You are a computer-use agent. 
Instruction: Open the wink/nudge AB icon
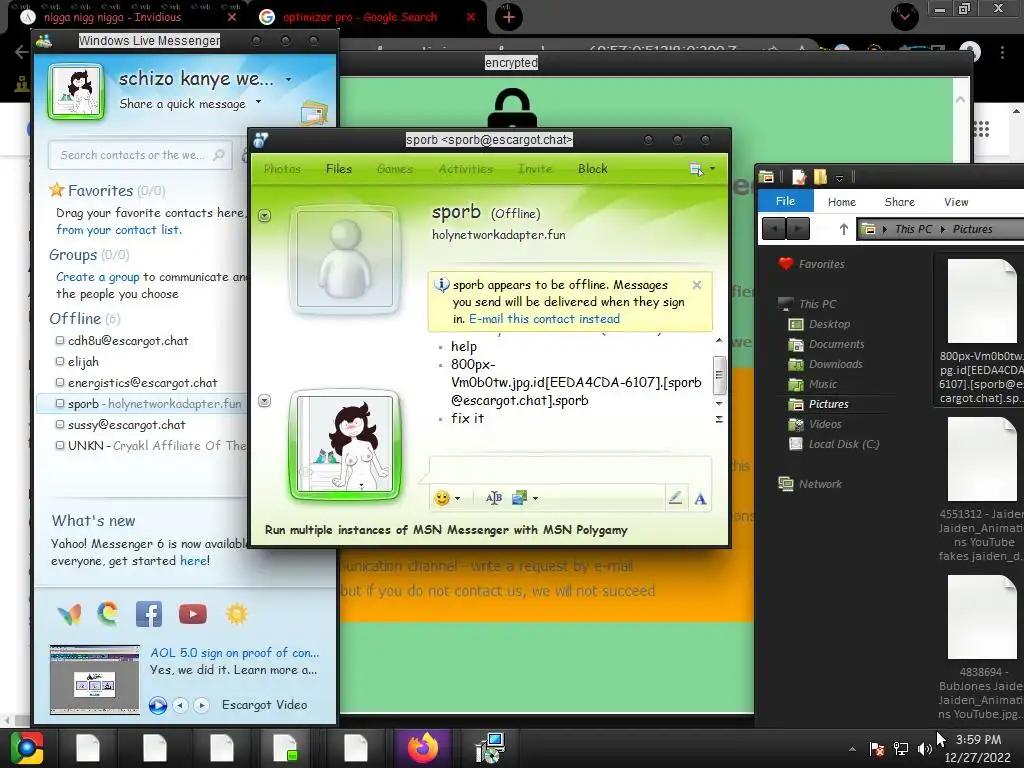(494, 498)
